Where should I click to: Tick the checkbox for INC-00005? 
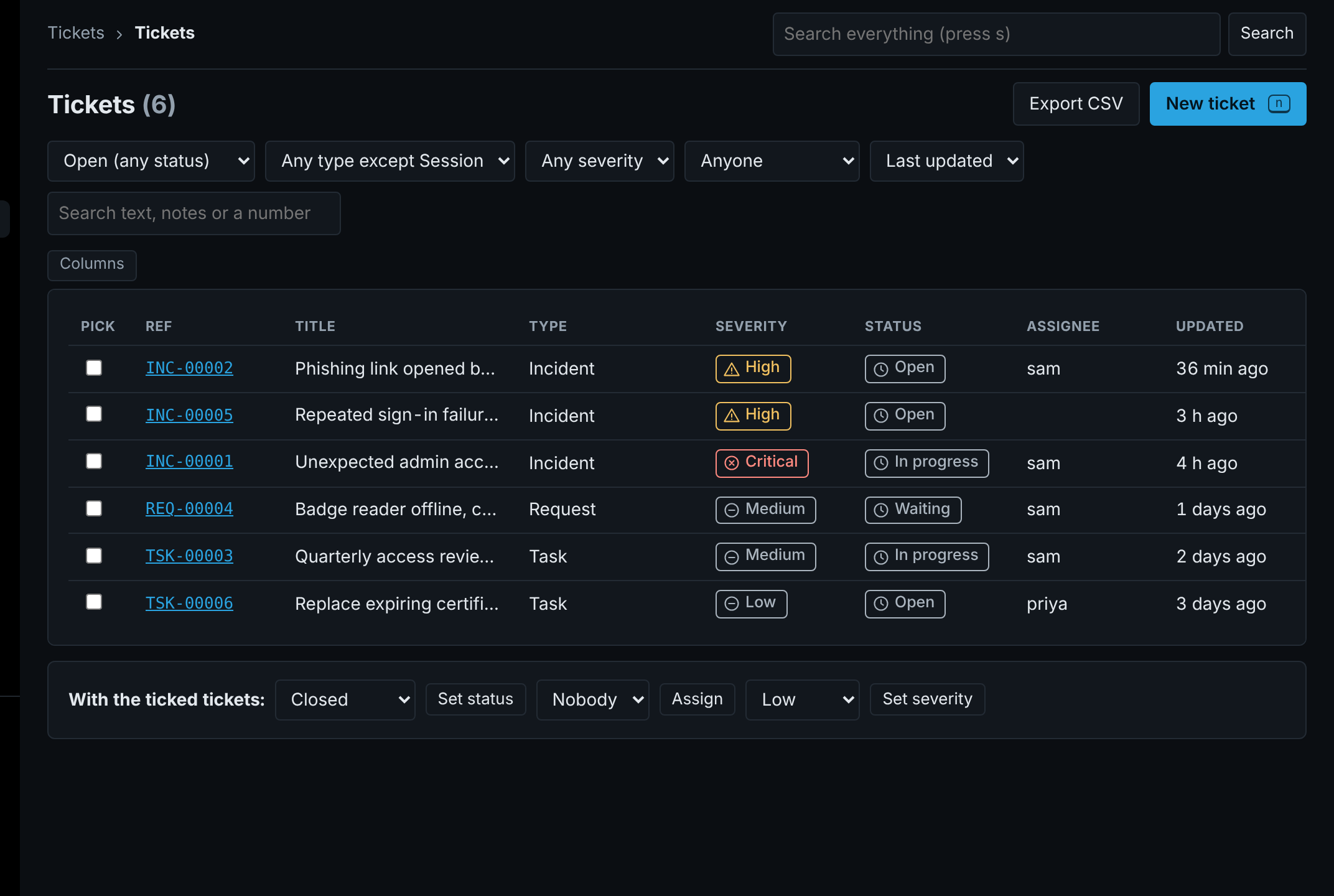[x=94, y=414]
